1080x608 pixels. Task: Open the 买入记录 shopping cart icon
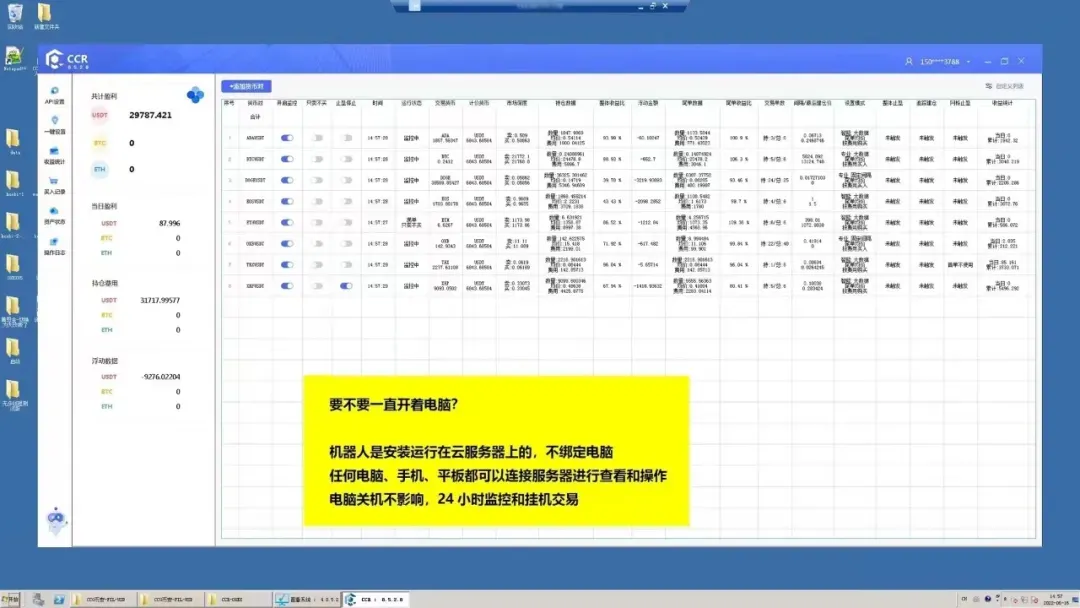pyautogui.click(x=54, y=185)
